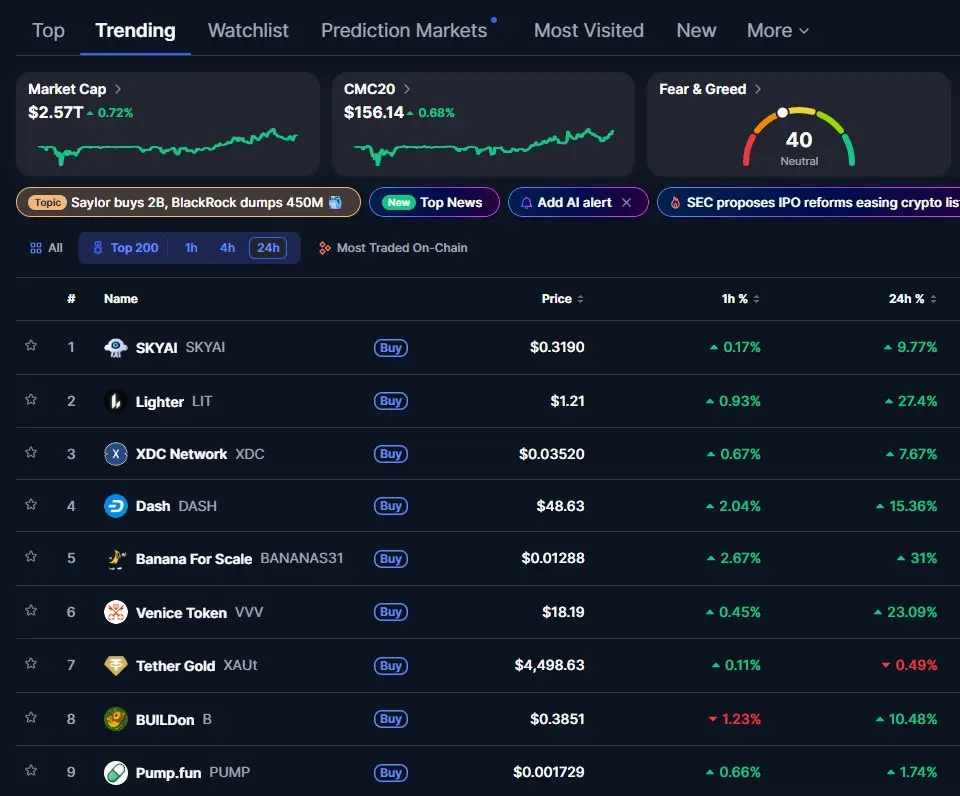The height and width of the screenshot is (796, 960).
Task: Click Buy button for Tether Gold
Action: 391,666
